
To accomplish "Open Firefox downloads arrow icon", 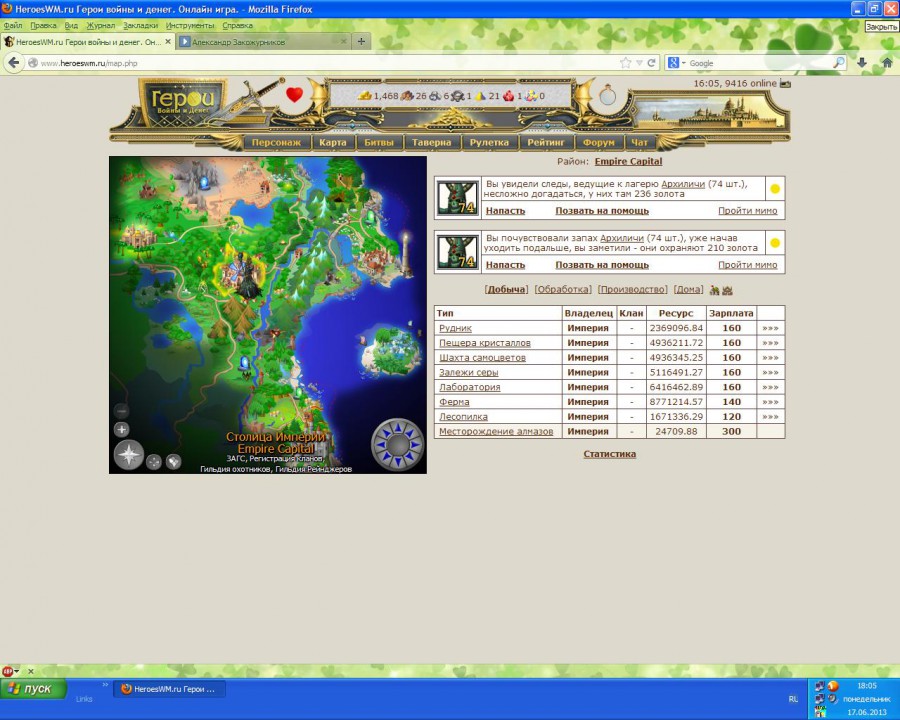I will (x=862, y=63).
